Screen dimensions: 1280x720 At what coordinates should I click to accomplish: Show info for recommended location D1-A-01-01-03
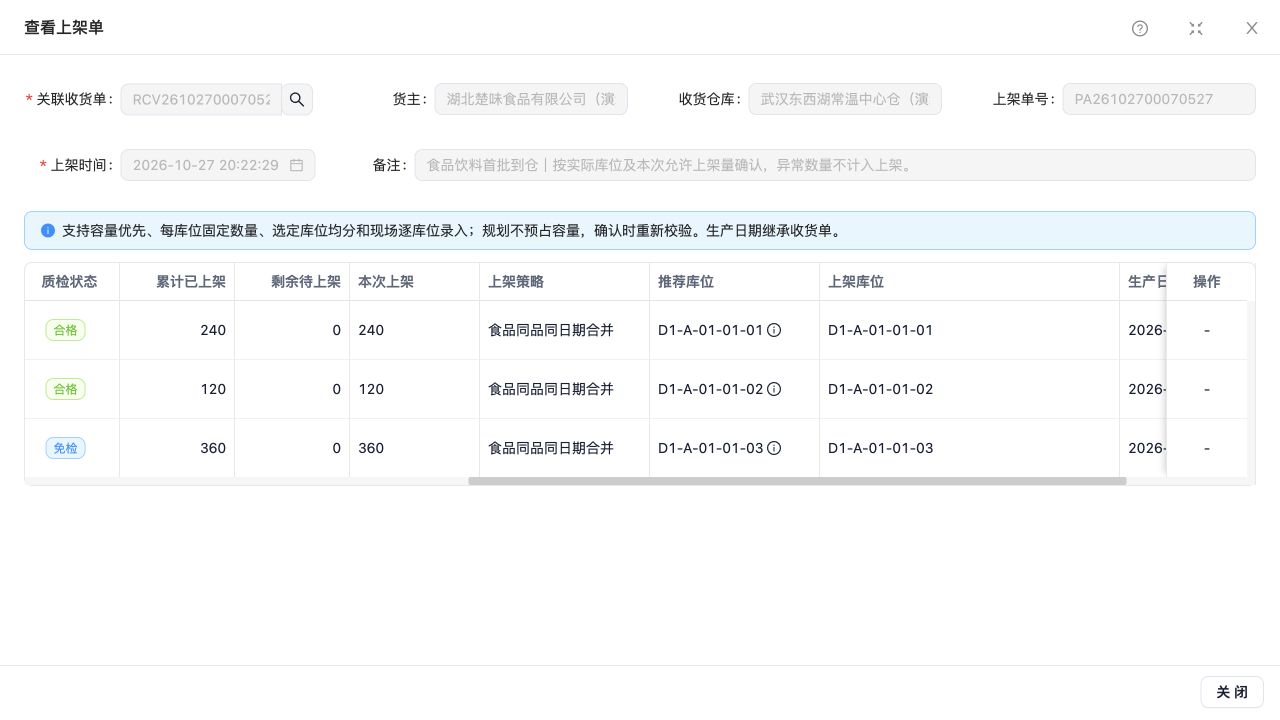(x=774, y=448)
